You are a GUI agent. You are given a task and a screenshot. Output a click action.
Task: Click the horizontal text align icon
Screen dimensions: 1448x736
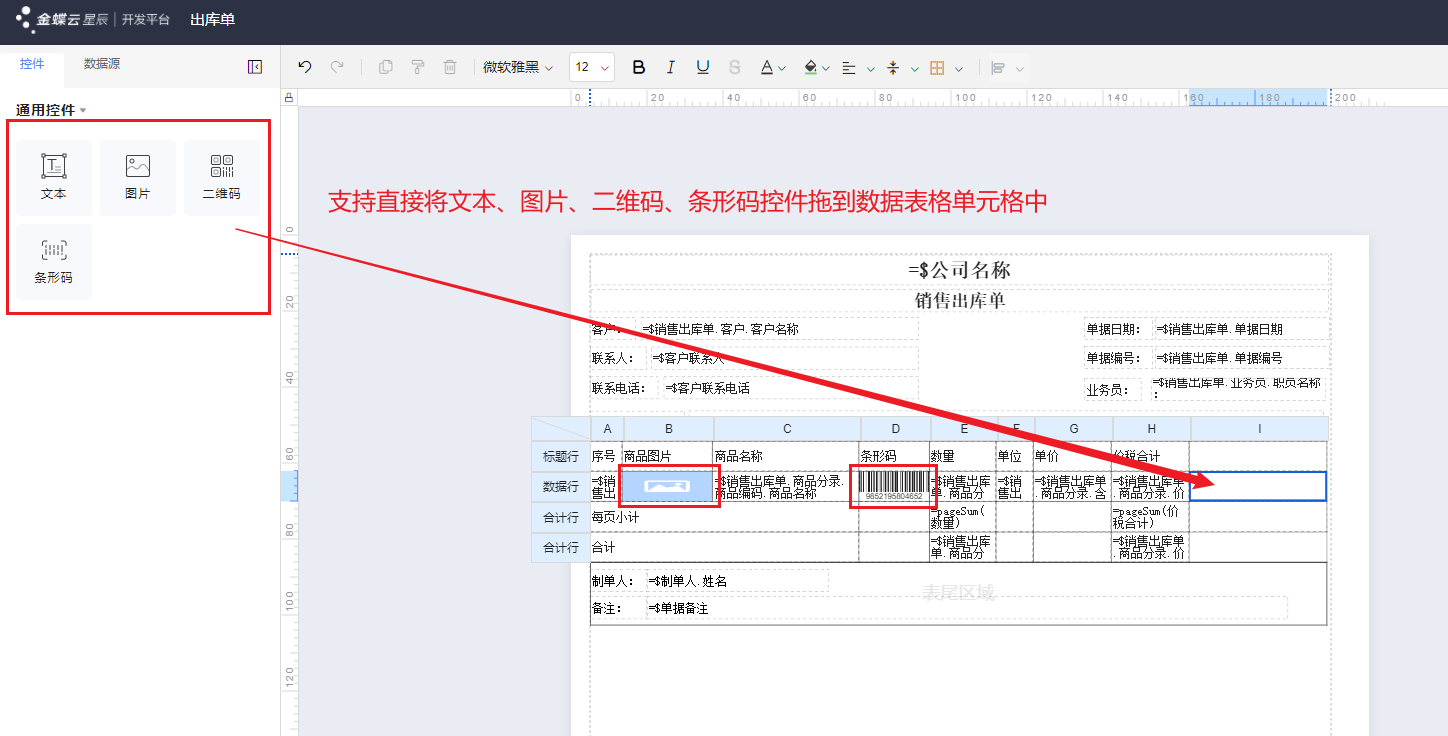(x=849, y=68)
